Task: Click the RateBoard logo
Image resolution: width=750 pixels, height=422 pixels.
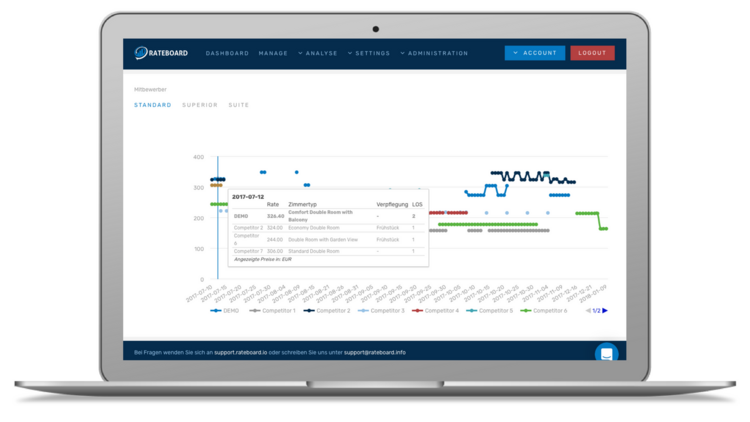Action: (x=161, y=53)
